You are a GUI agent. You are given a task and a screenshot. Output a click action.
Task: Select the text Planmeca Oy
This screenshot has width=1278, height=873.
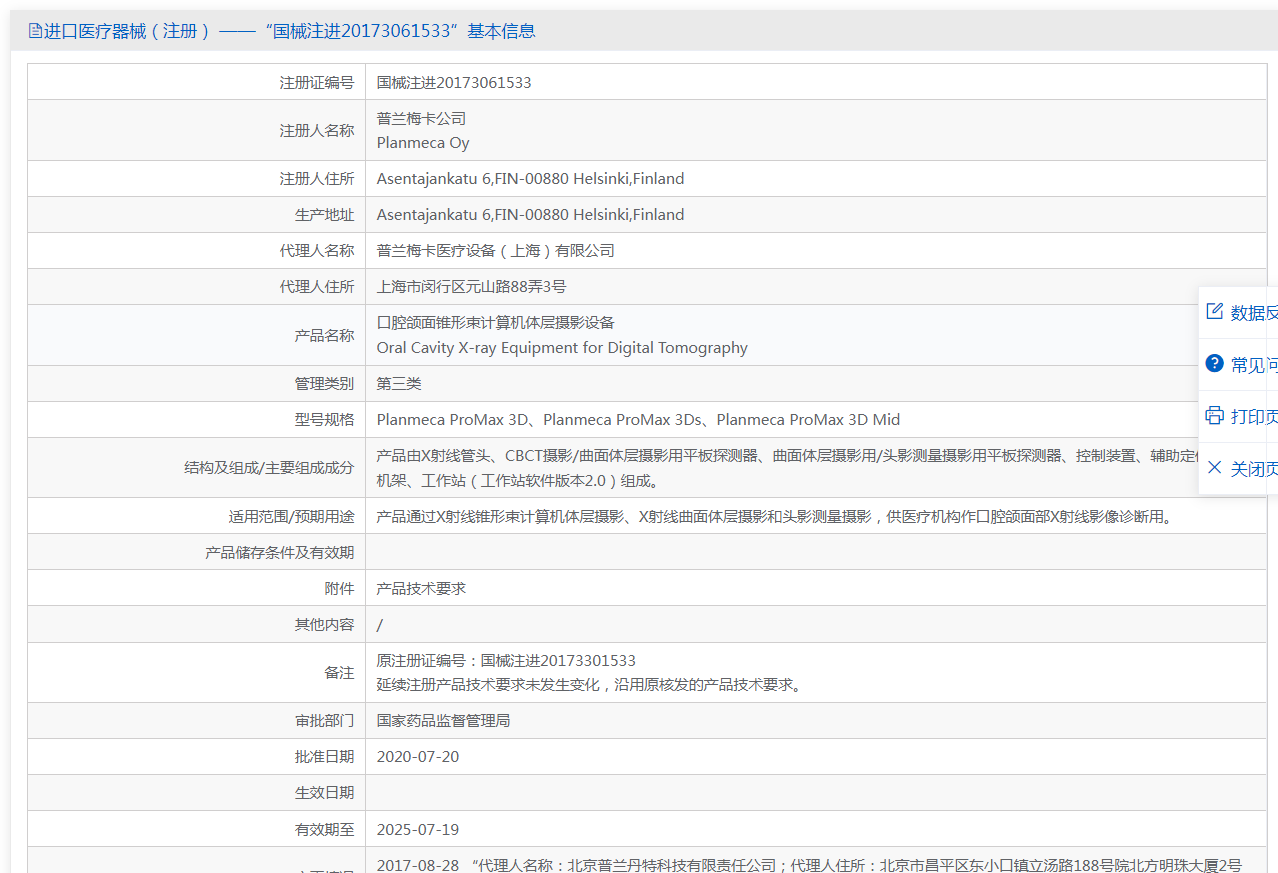(x=423, y=143)
